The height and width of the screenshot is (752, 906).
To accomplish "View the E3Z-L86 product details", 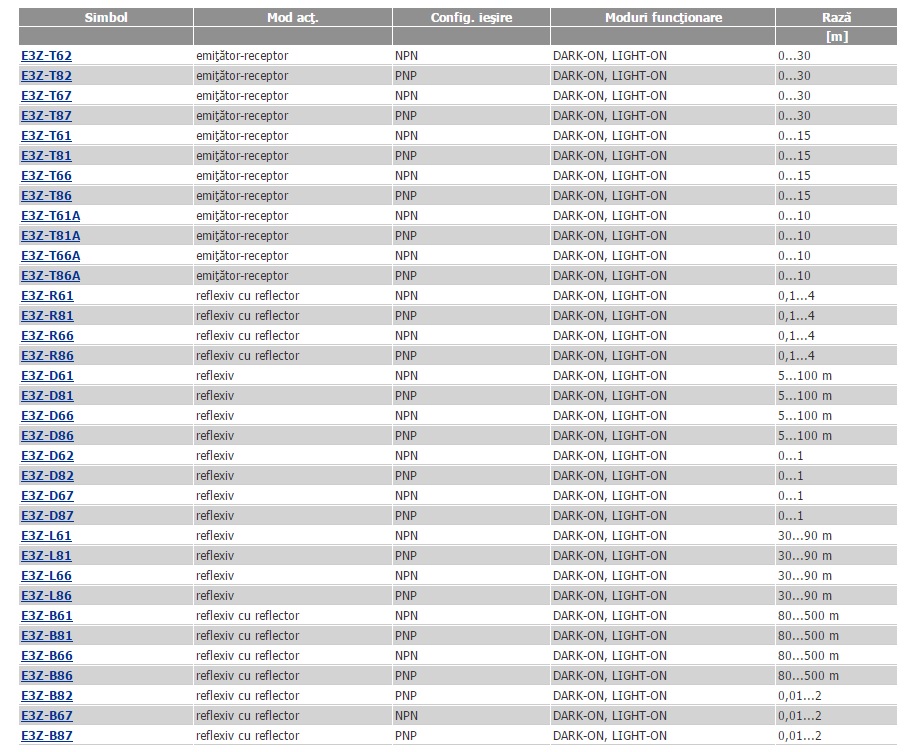I will pyautogui.click(x=46, y=596).
